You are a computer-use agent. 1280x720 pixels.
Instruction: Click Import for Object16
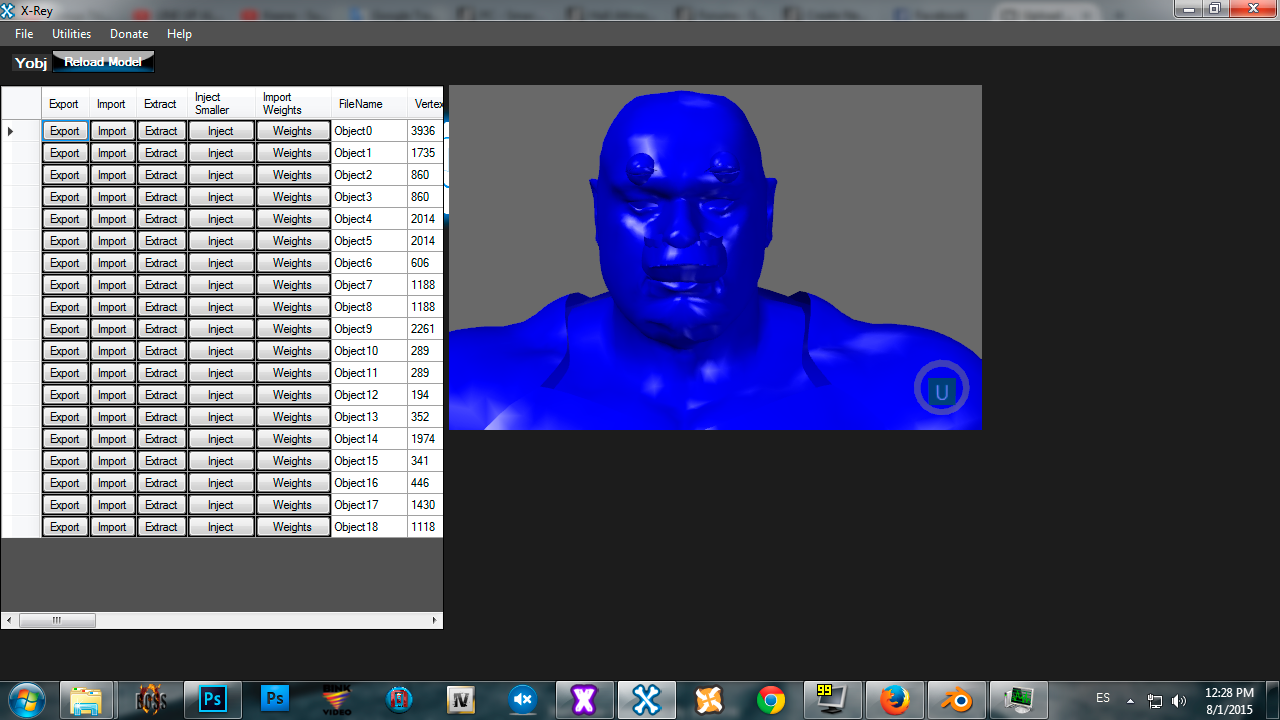pyautogui.click(x=112, y=483)
